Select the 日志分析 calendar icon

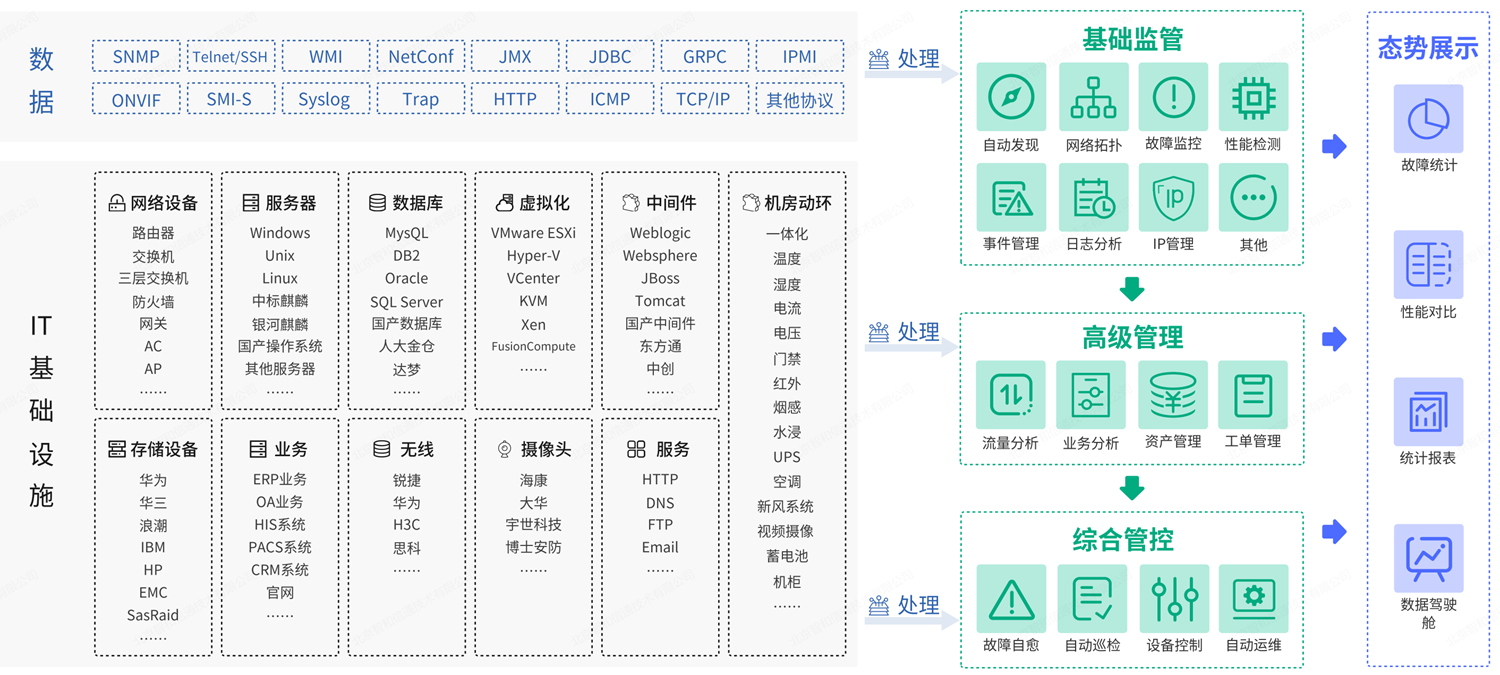1093,198
